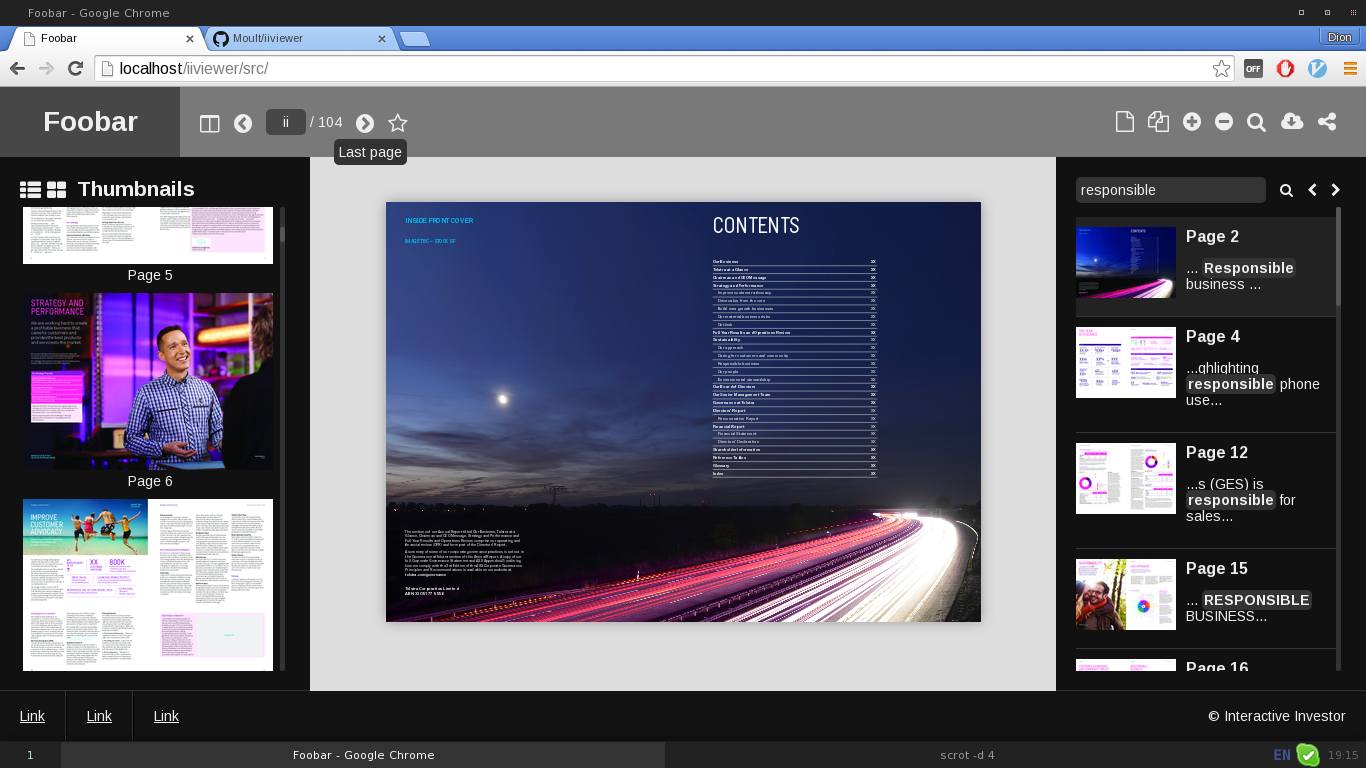Viewport: 1366px width, 768px height.
Task: Click workspace 1 in the taskbar
Action: (x=30, y=755)
